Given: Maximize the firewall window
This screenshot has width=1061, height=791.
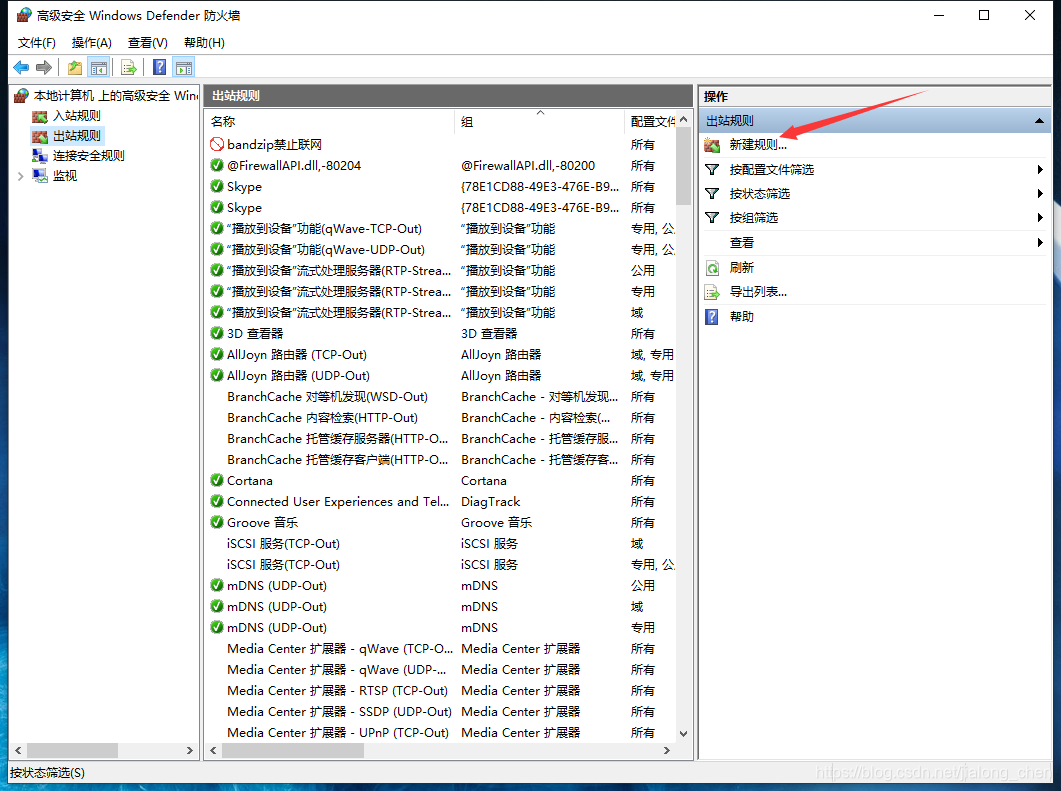Looking at the screenshot, I should coord(984,15).
